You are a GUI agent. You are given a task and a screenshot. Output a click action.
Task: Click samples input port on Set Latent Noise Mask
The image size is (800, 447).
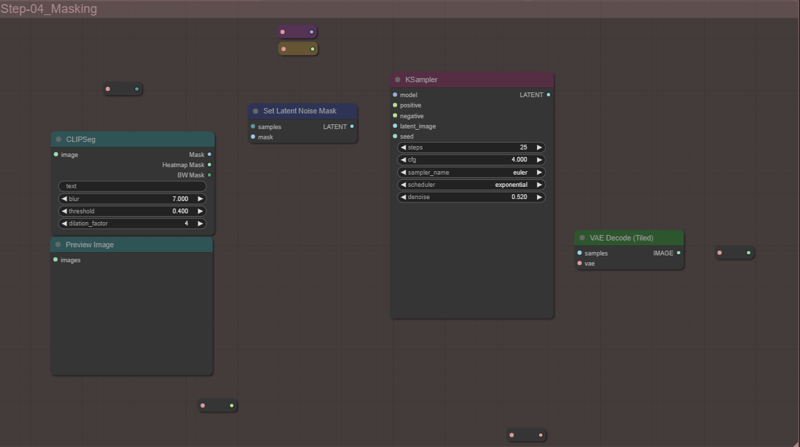pyautogui.click(x=253, y=126)
